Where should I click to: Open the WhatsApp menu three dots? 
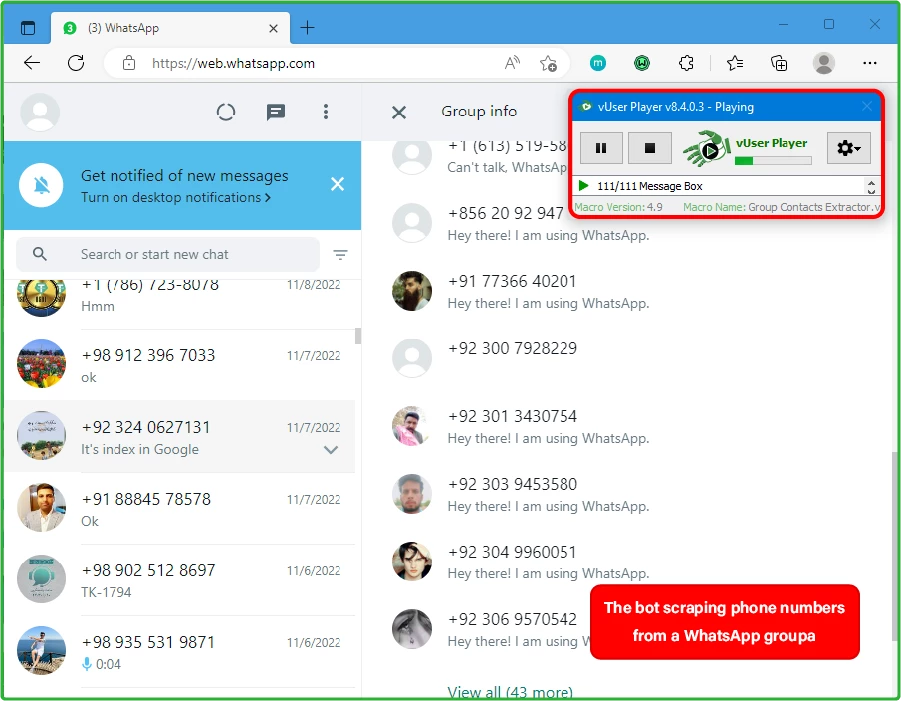tap(326, 111)
